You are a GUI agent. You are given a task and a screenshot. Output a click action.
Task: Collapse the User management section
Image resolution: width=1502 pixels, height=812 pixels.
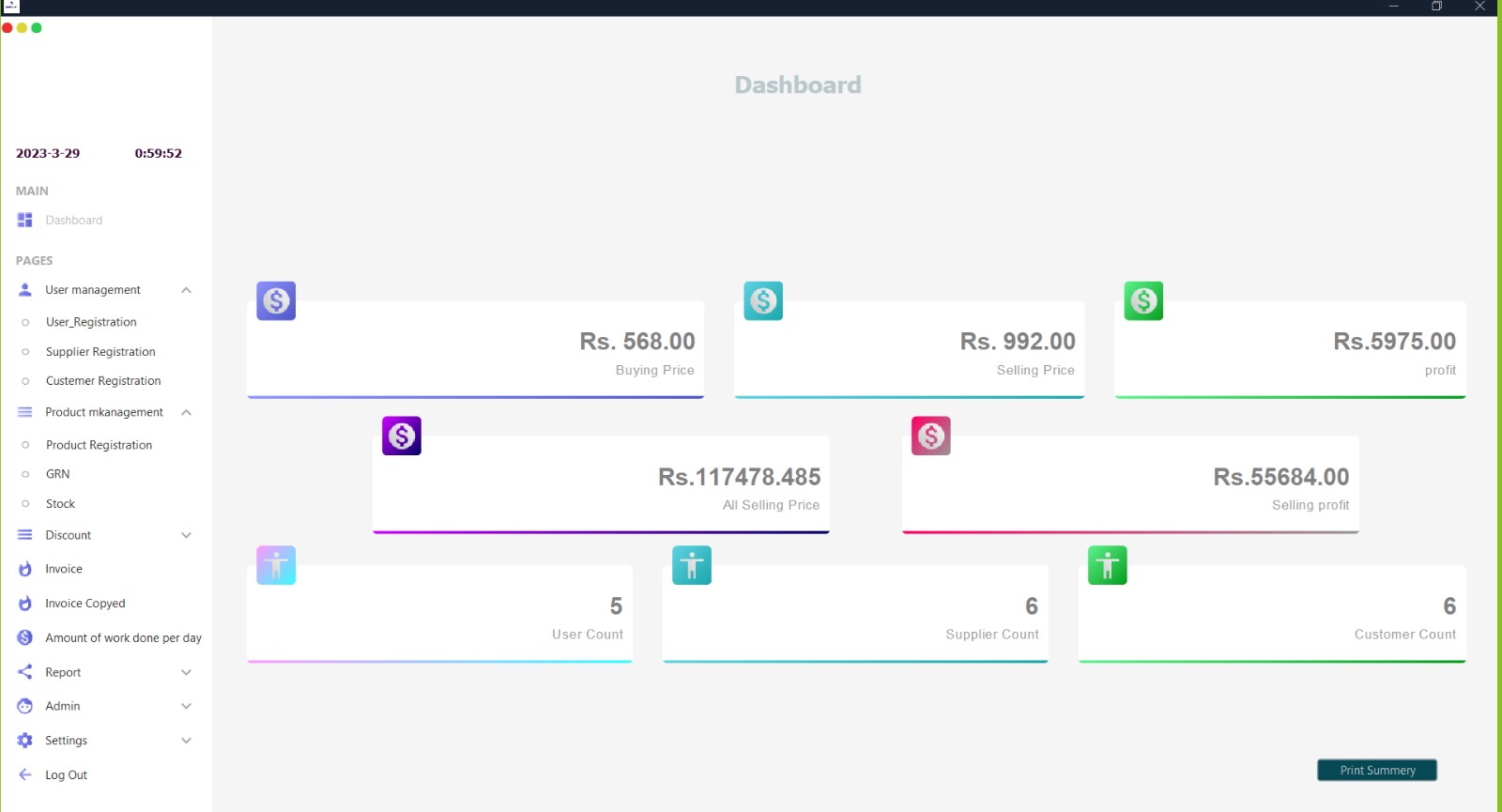(x=186, y=290)
